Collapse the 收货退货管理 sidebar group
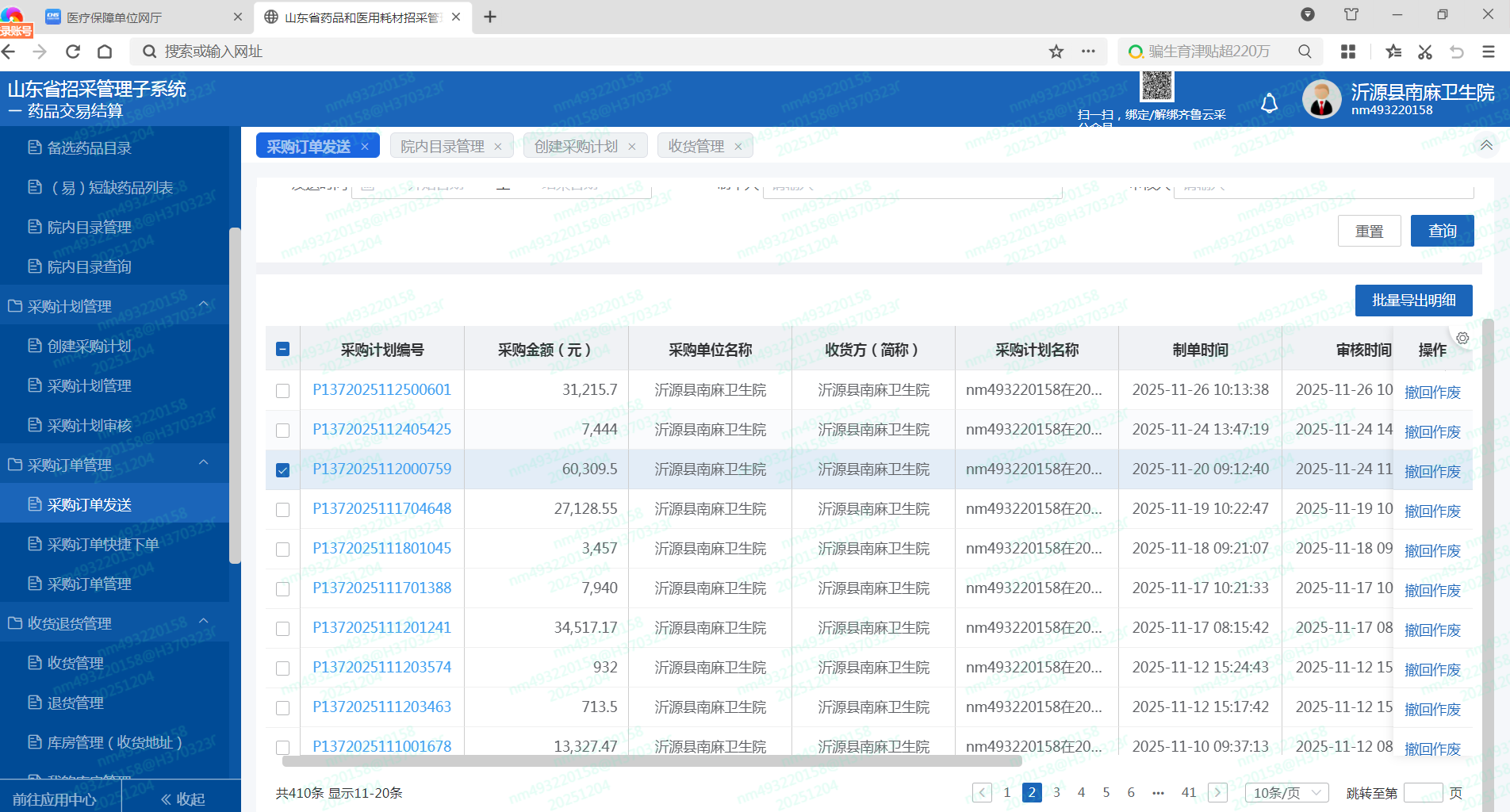 click(204, 622)
